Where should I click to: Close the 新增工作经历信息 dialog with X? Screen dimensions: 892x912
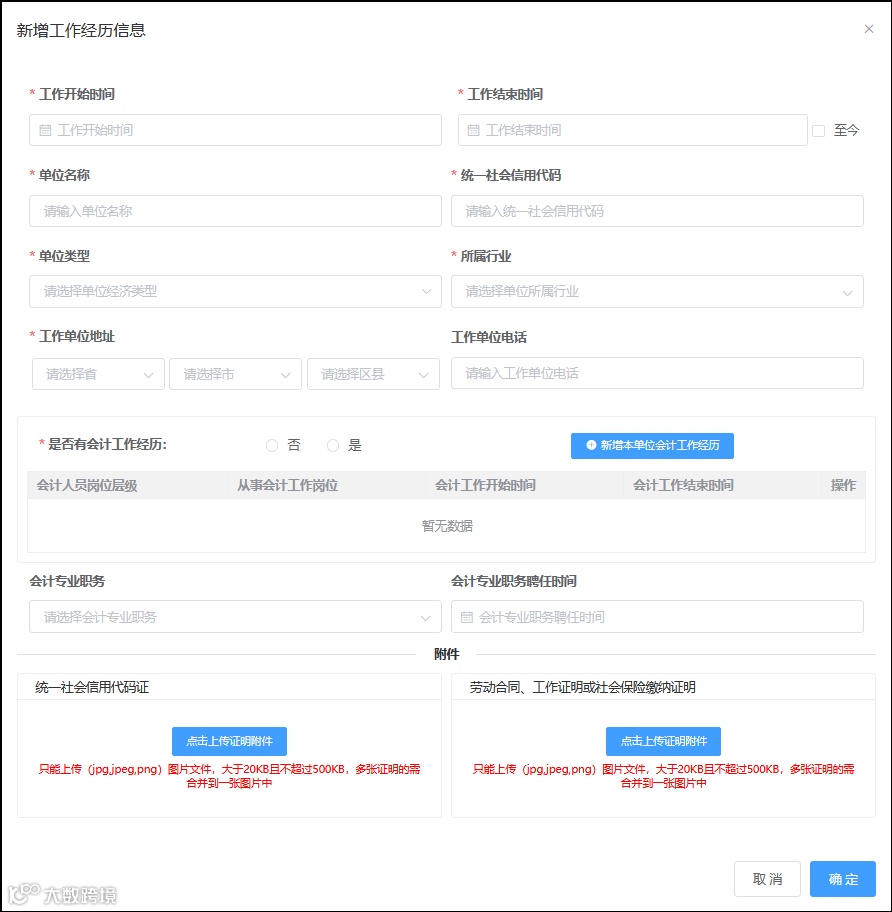coord(869,29)
